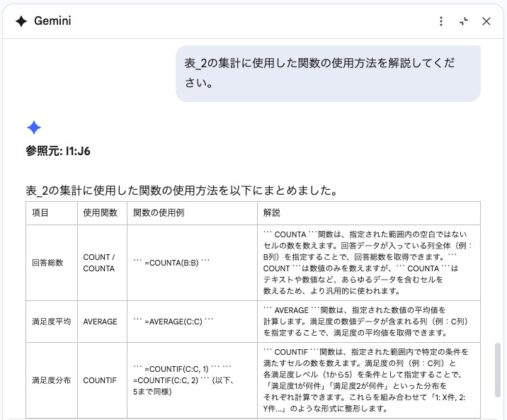Screen dimensions: 507x420
Task: Select the COUNT / COUNTA function cell
Action: (x=102, y=263)
